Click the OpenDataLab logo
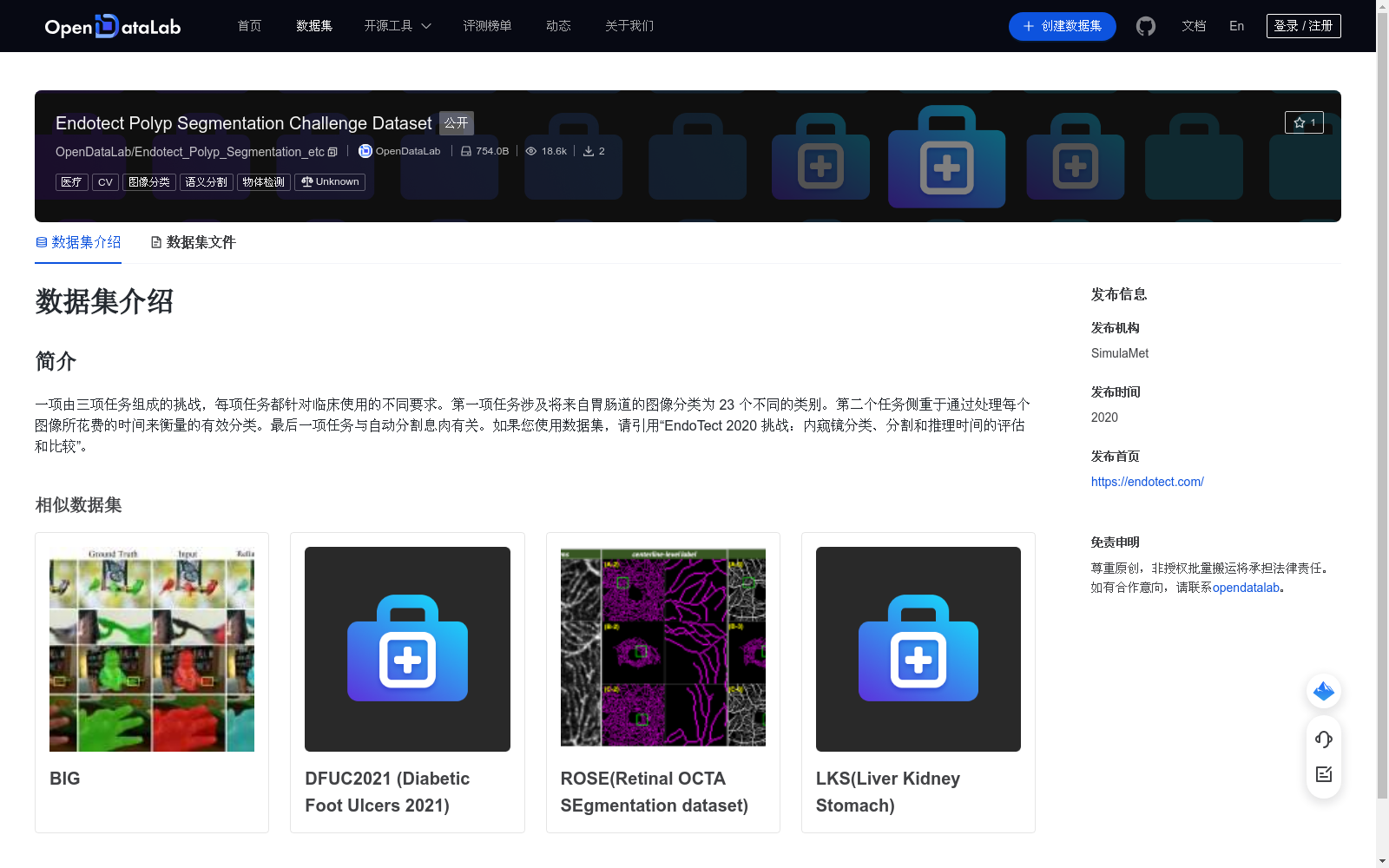 tap(113, 26)
